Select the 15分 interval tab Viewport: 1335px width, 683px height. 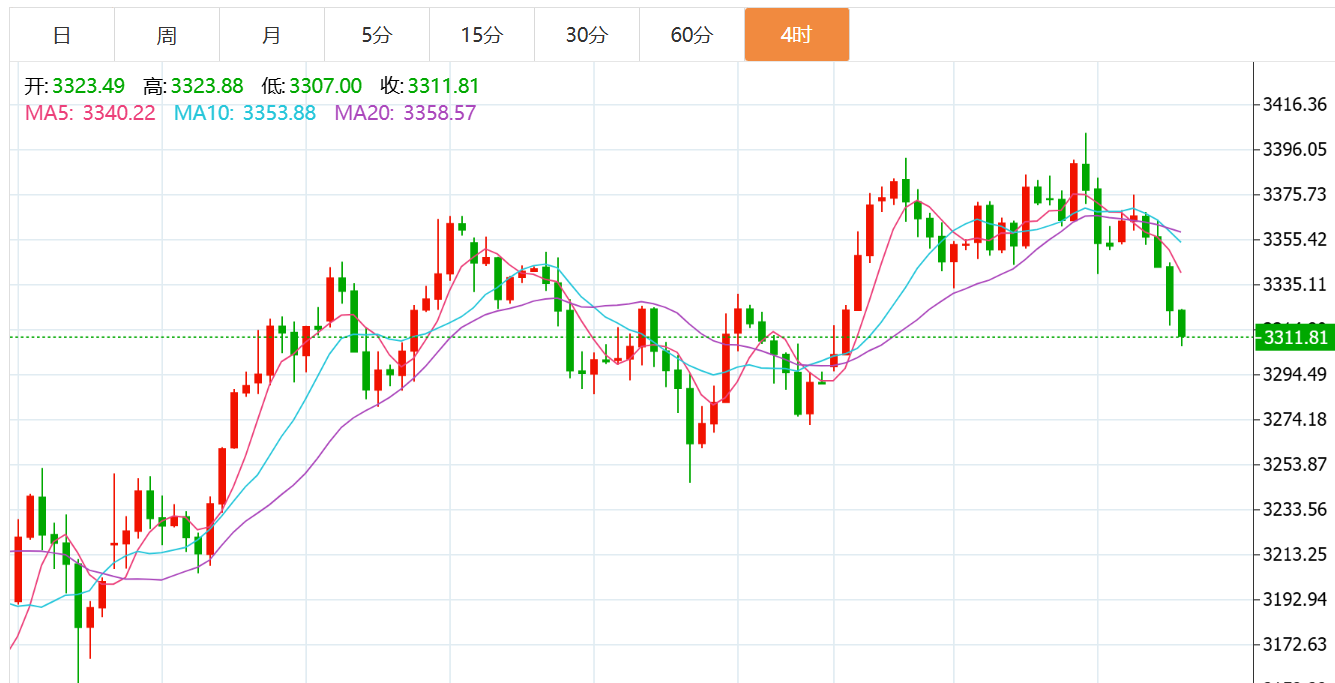(482, 35)
